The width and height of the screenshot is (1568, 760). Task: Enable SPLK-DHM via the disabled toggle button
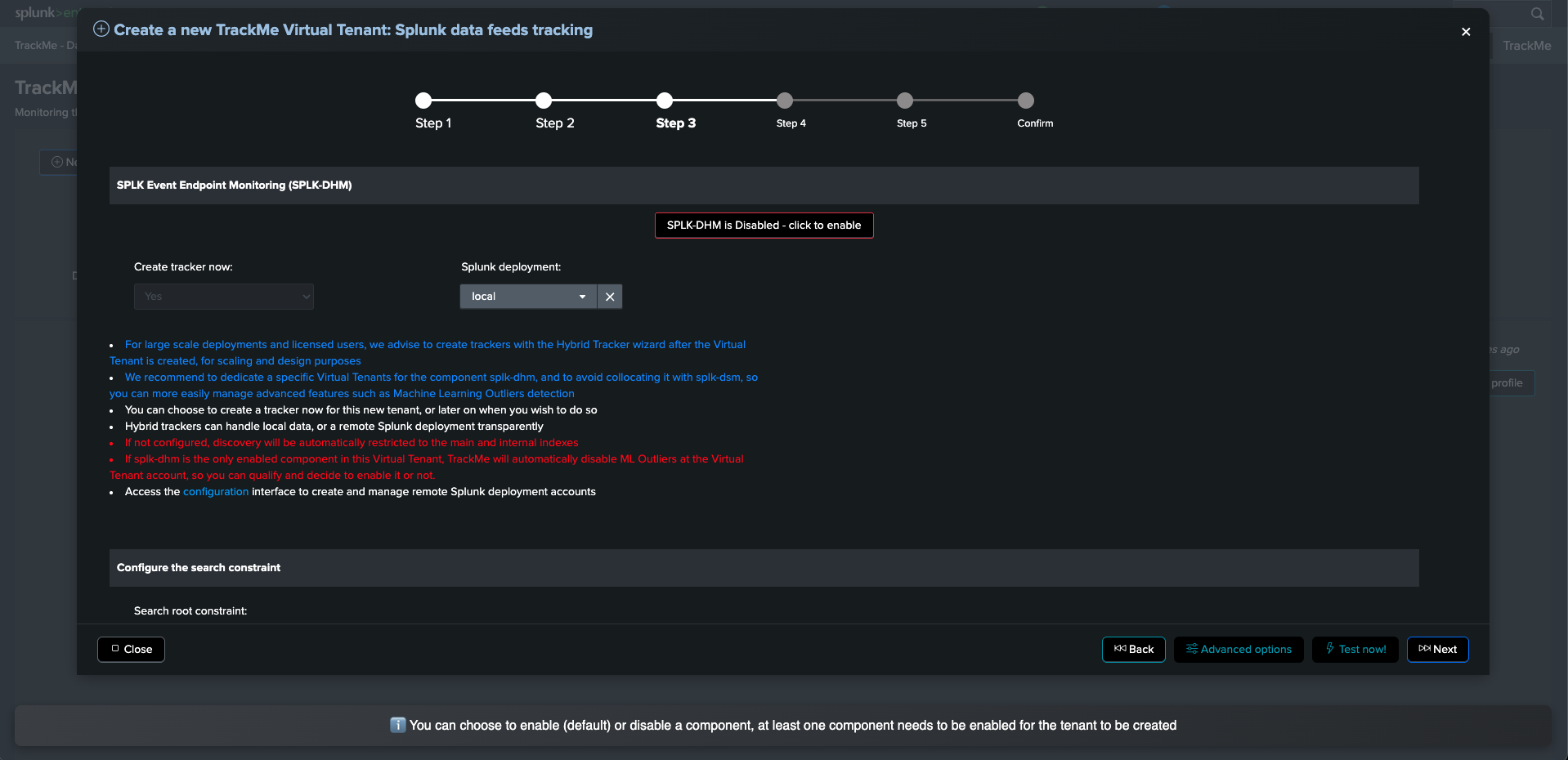764,226
